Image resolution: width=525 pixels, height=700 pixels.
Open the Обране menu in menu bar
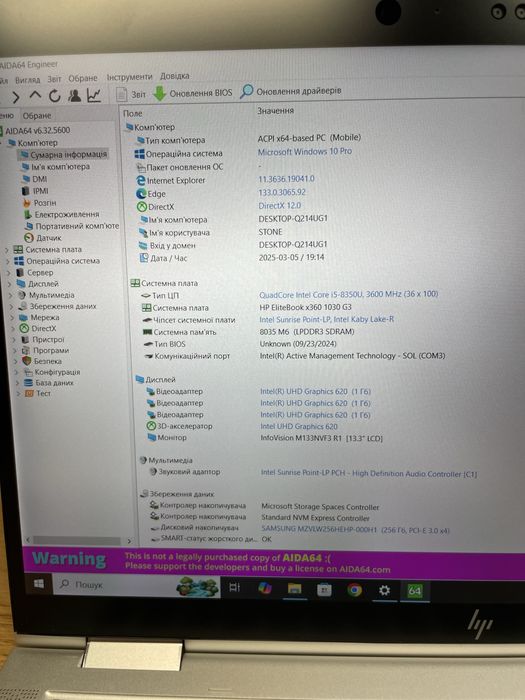tap(83, 78)
